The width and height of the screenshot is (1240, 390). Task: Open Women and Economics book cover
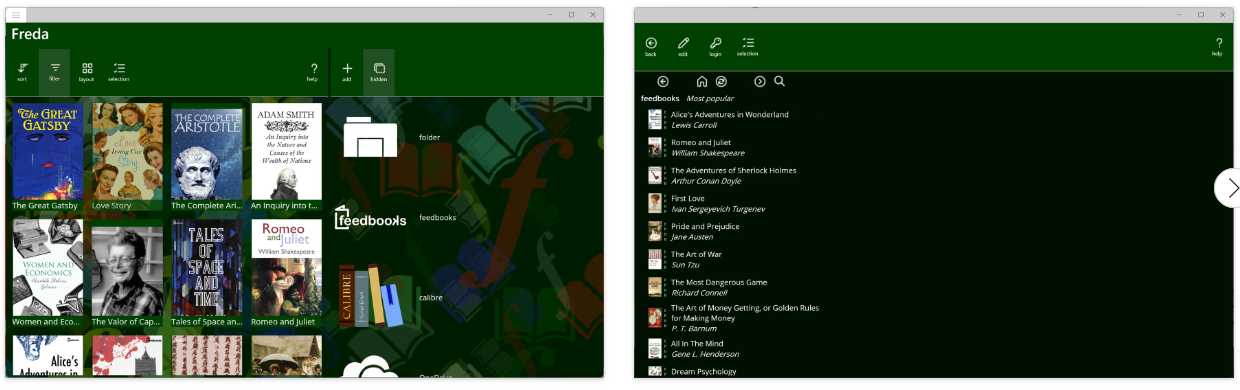[x=48, y=268]
